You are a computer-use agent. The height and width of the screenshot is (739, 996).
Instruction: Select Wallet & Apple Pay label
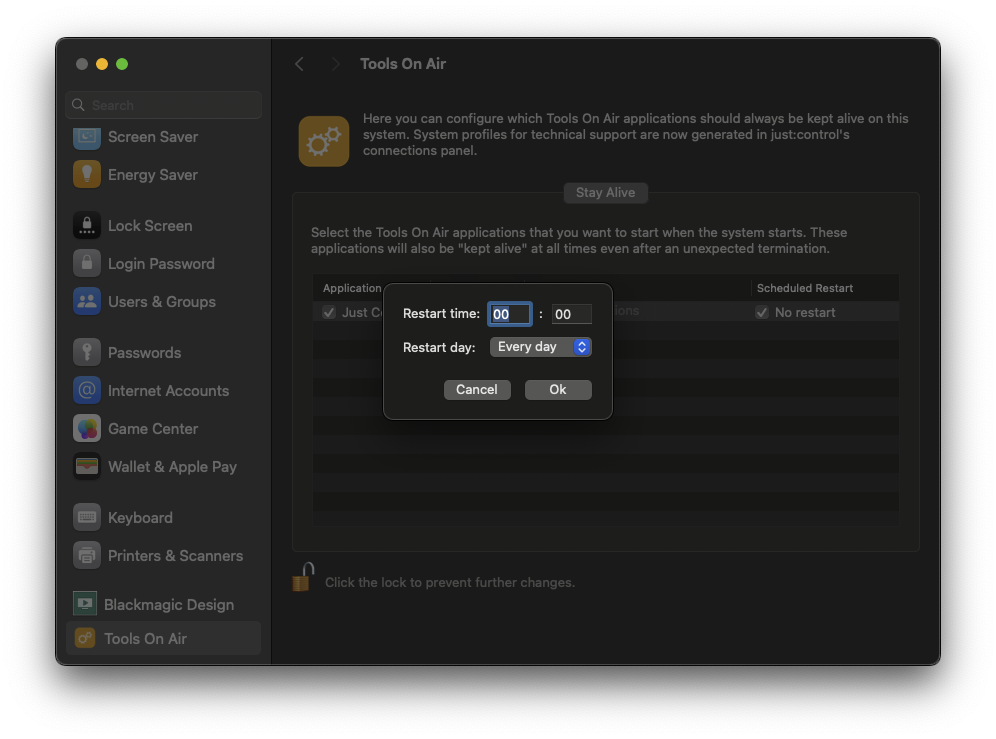(x=173, y=467)
